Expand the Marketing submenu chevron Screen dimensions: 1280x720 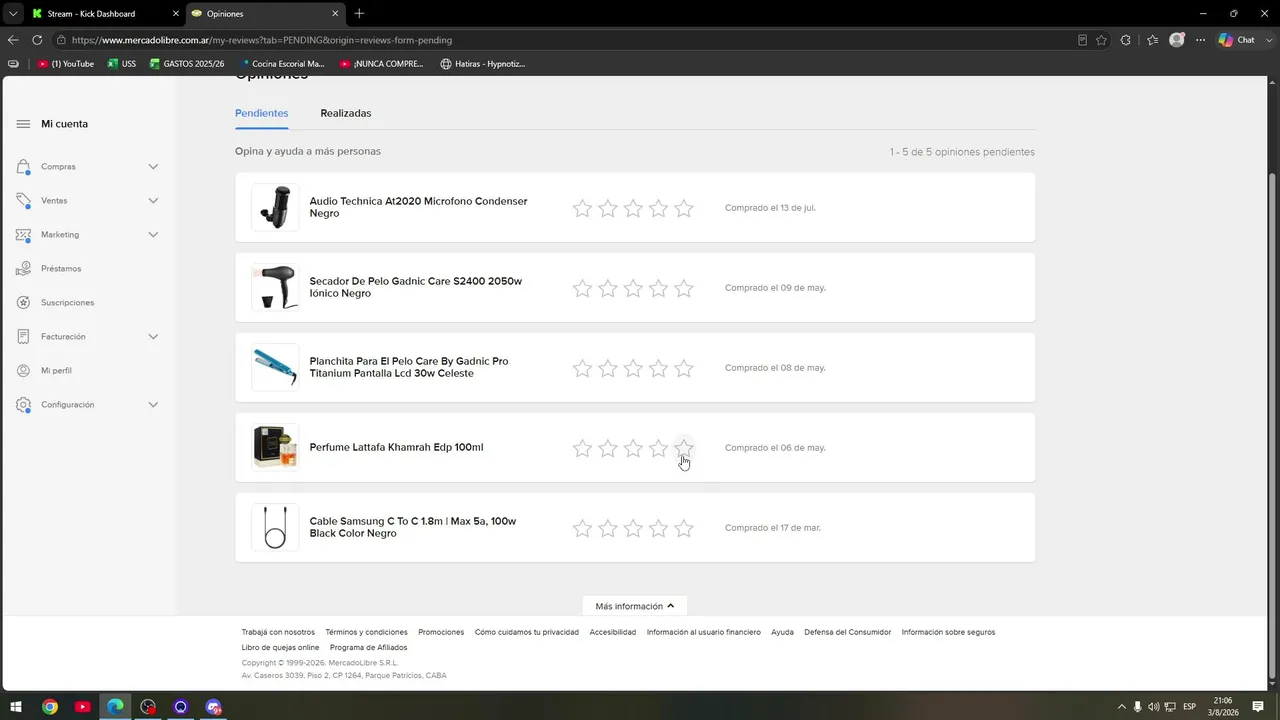[x=153, y=235]
